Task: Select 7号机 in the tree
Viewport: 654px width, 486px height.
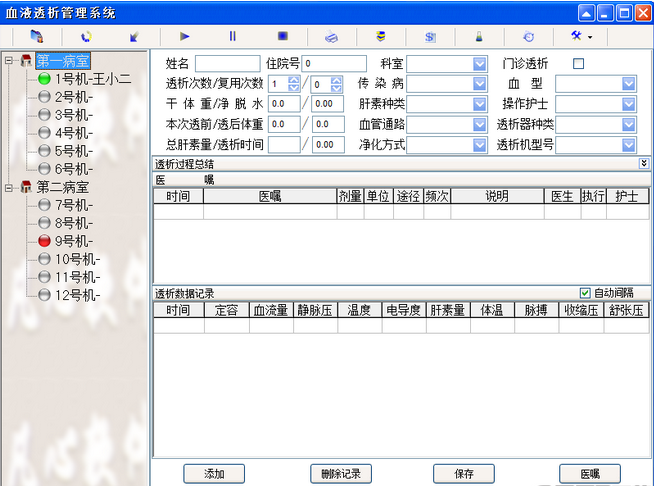Action: point(74,205)
